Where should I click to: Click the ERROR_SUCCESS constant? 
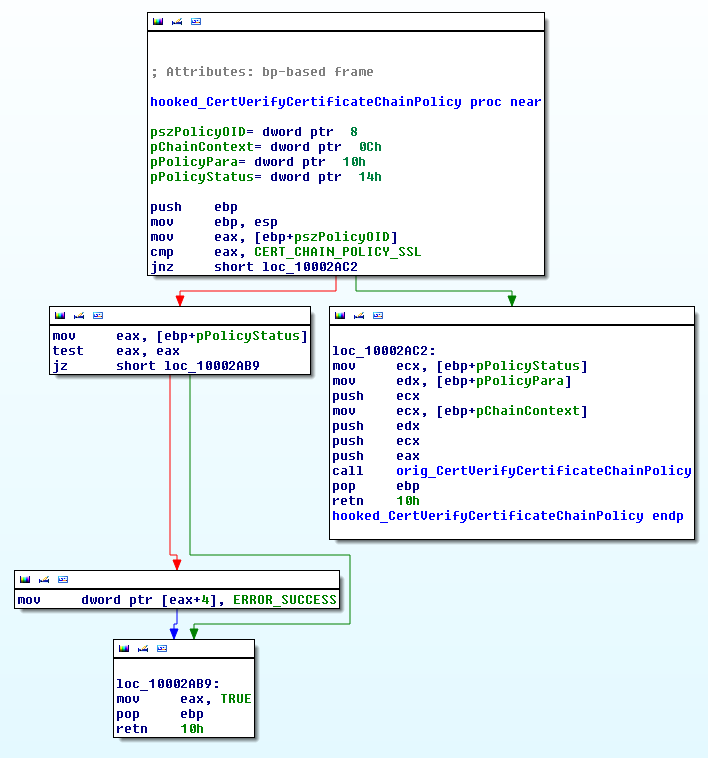point(285,600)
